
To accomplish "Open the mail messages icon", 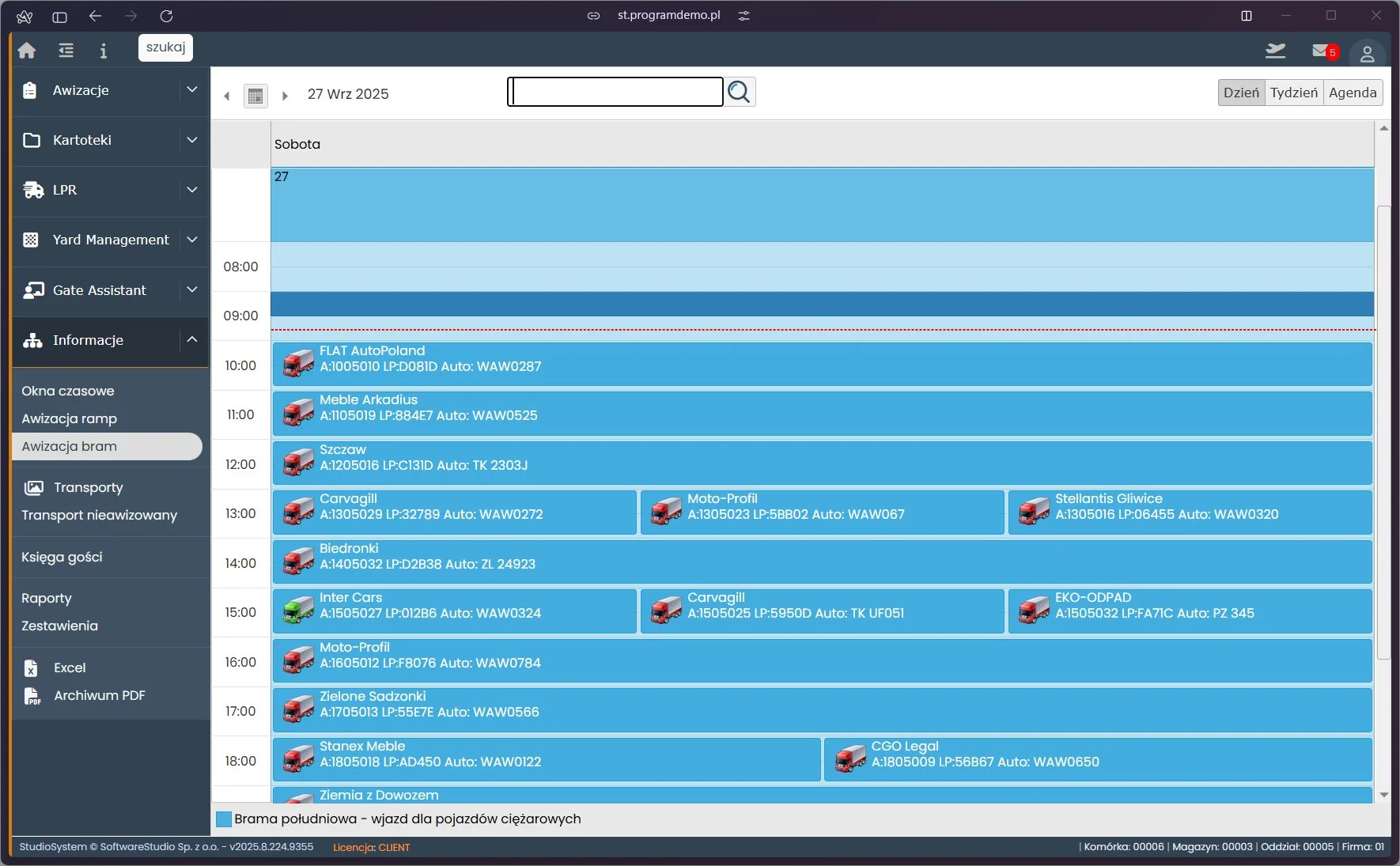I will click(x=1320, y=51).
